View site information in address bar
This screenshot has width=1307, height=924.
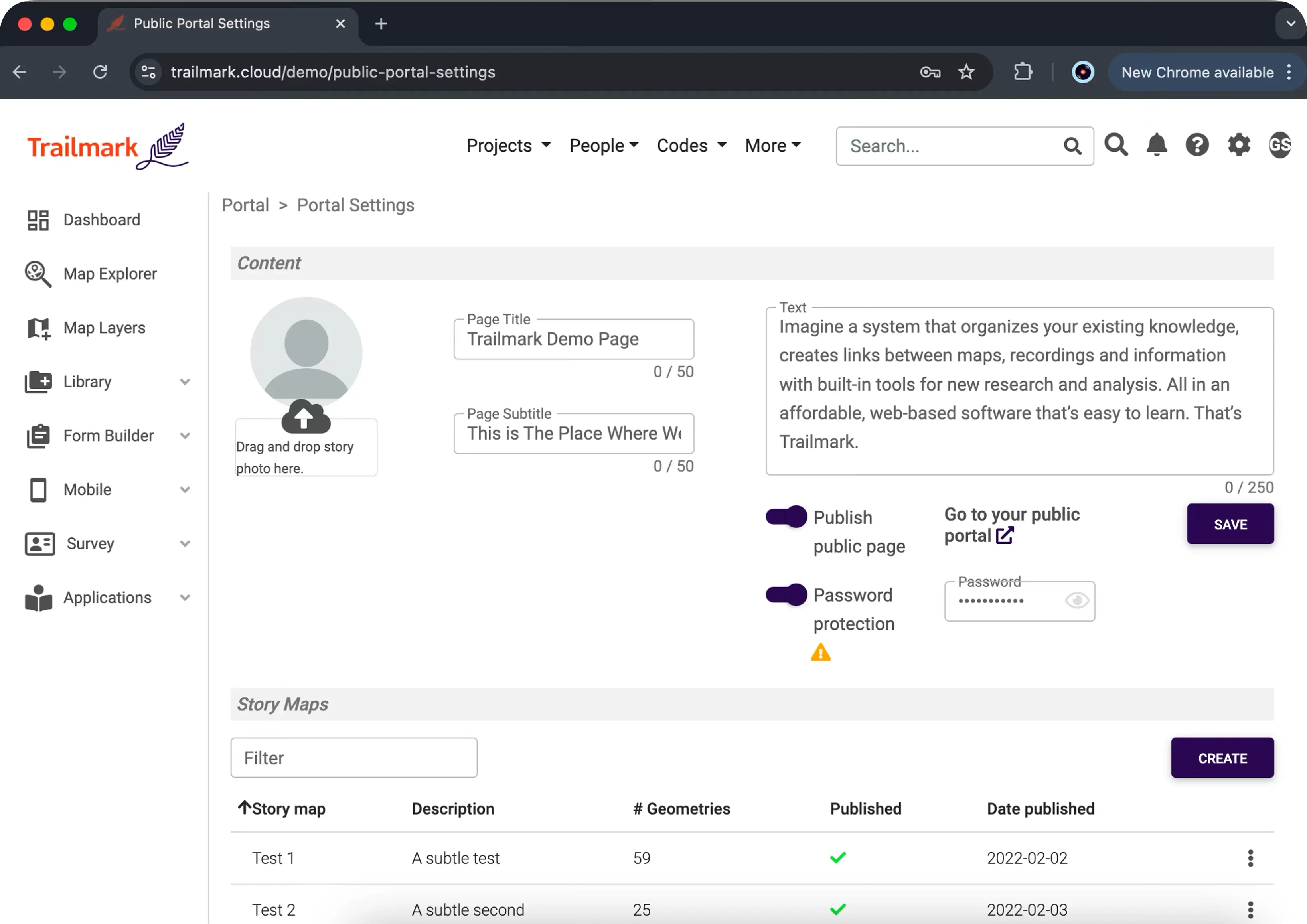point(148,72)
